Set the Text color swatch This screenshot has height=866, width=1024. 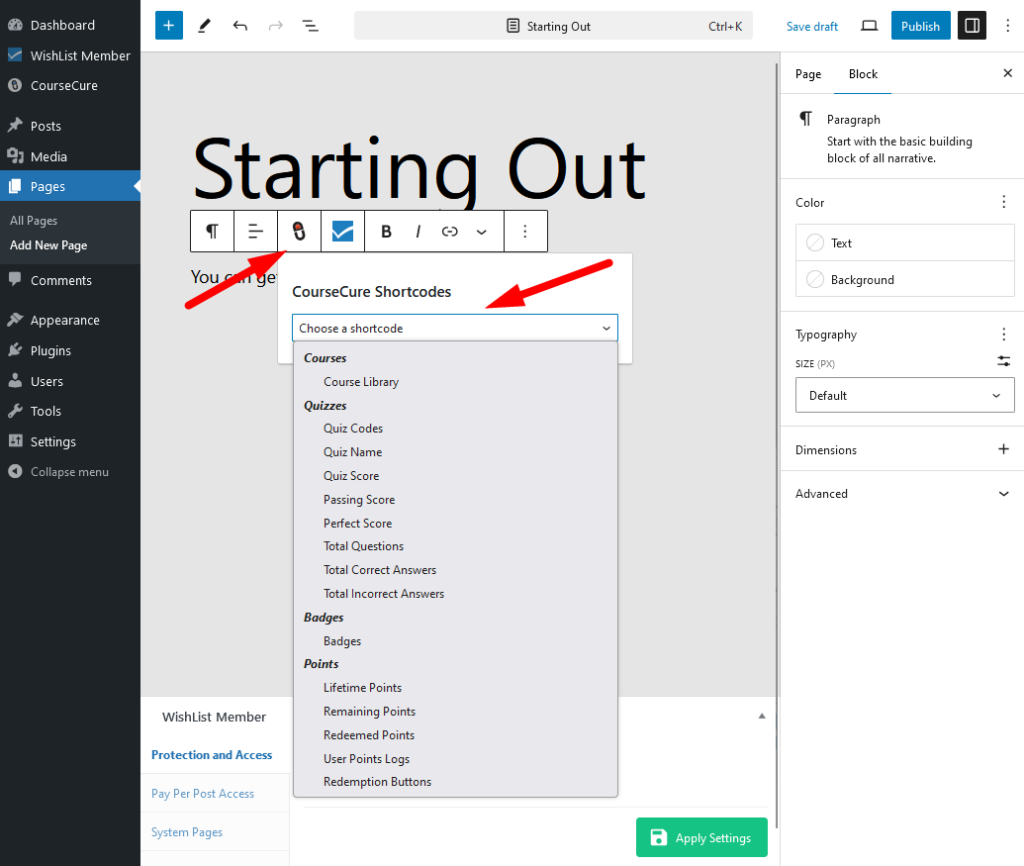click(x=904, y=243)
